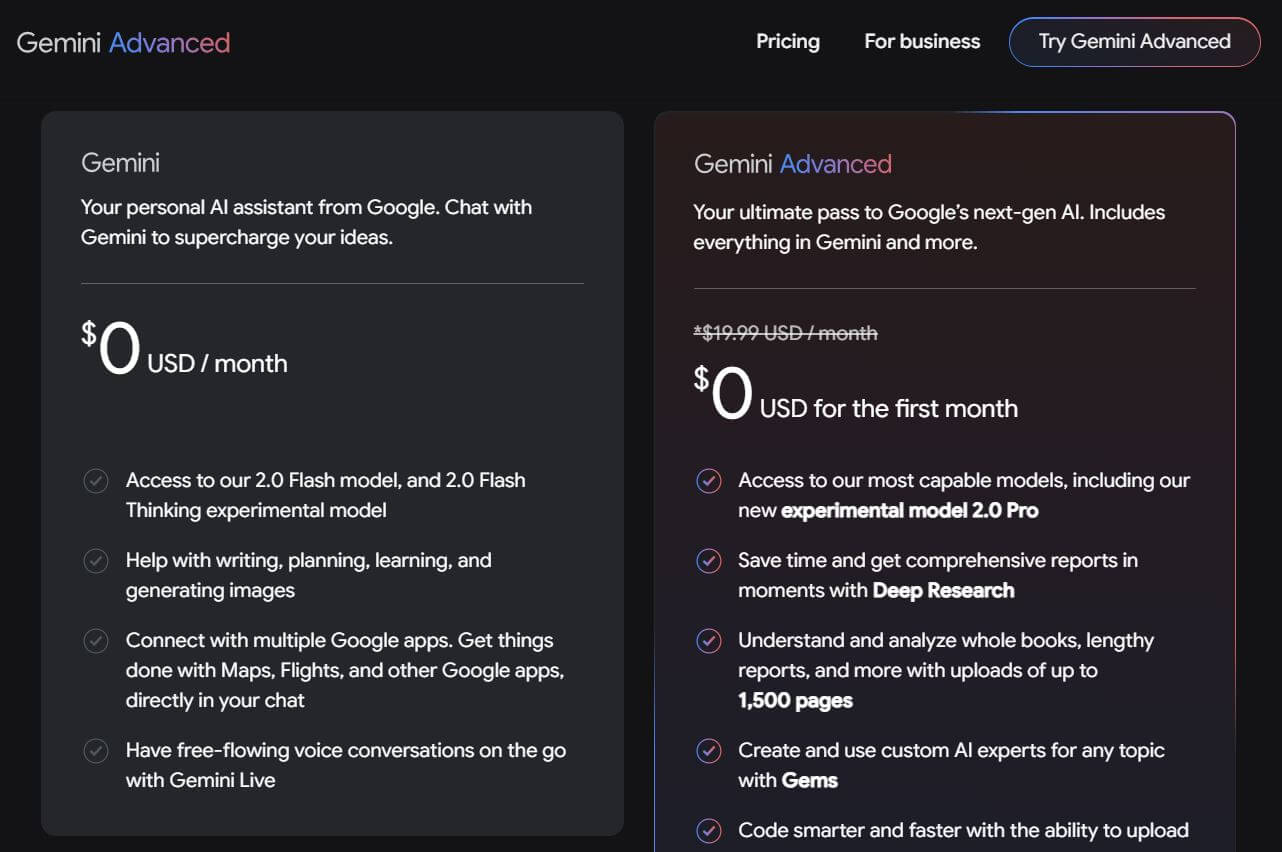This screenshot has width=1282, height=852.
Task: Click the Gemini Advanced logo
Action: coord(122,42)
